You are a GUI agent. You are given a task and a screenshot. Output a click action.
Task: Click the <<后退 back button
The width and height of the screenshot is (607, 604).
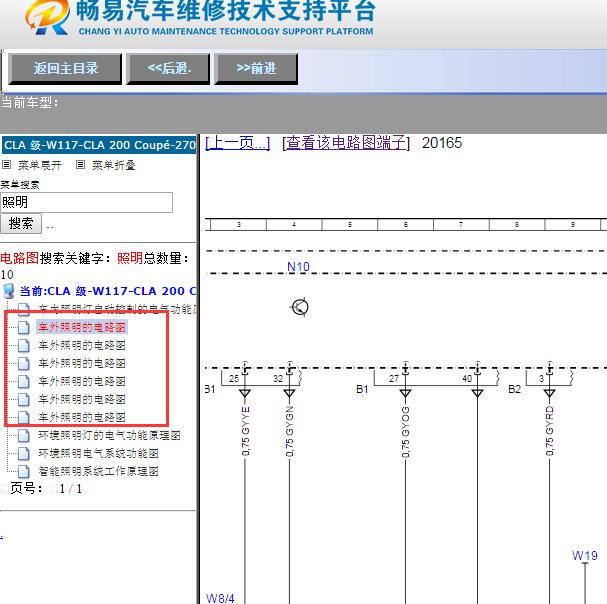pos(168,69)
